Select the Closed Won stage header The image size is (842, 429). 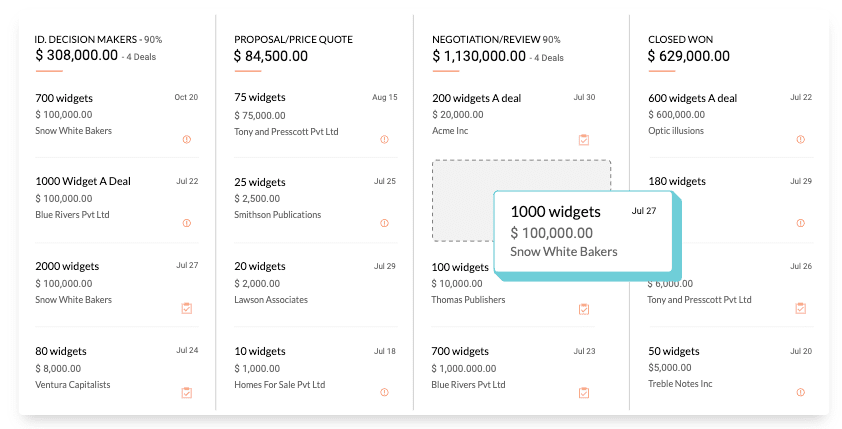pos(680,40)
